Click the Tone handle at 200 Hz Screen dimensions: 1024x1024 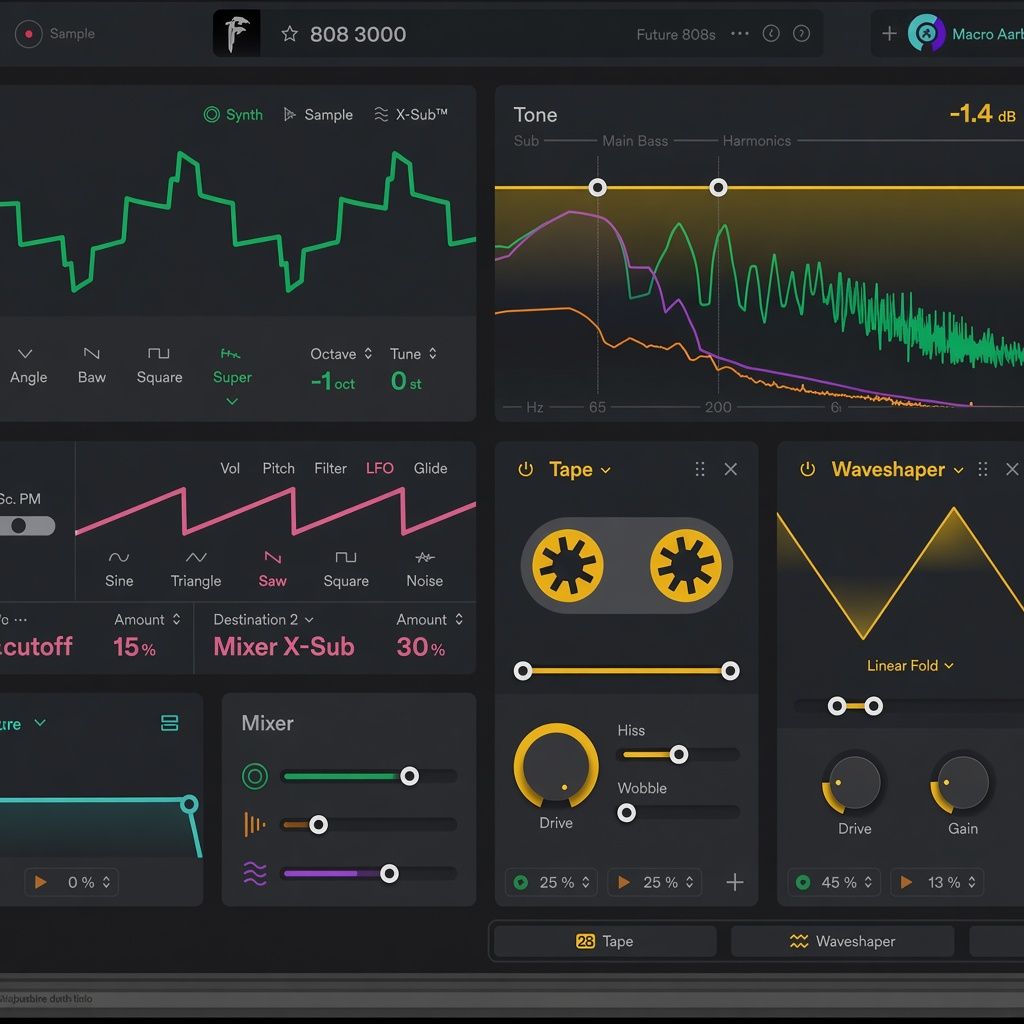tap(718, 188)
